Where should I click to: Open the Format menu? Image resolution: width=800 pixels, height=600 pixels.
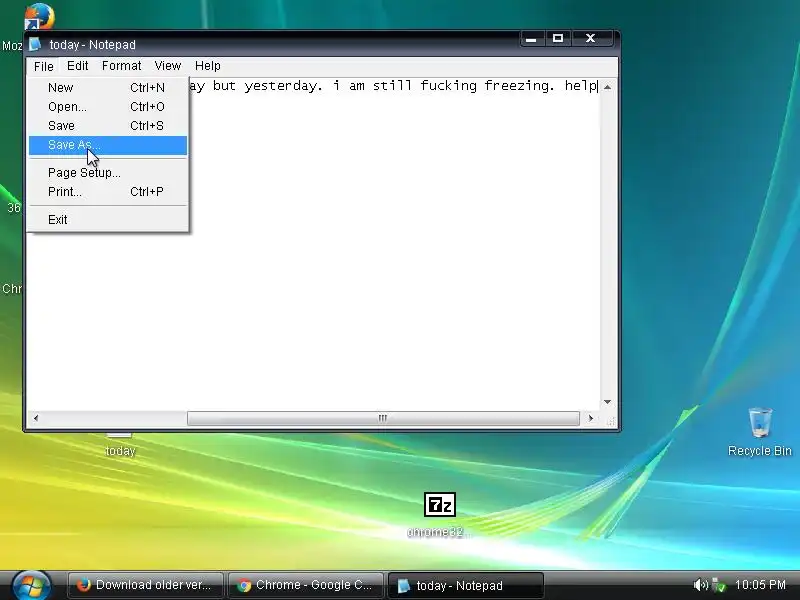pos(121,66)
